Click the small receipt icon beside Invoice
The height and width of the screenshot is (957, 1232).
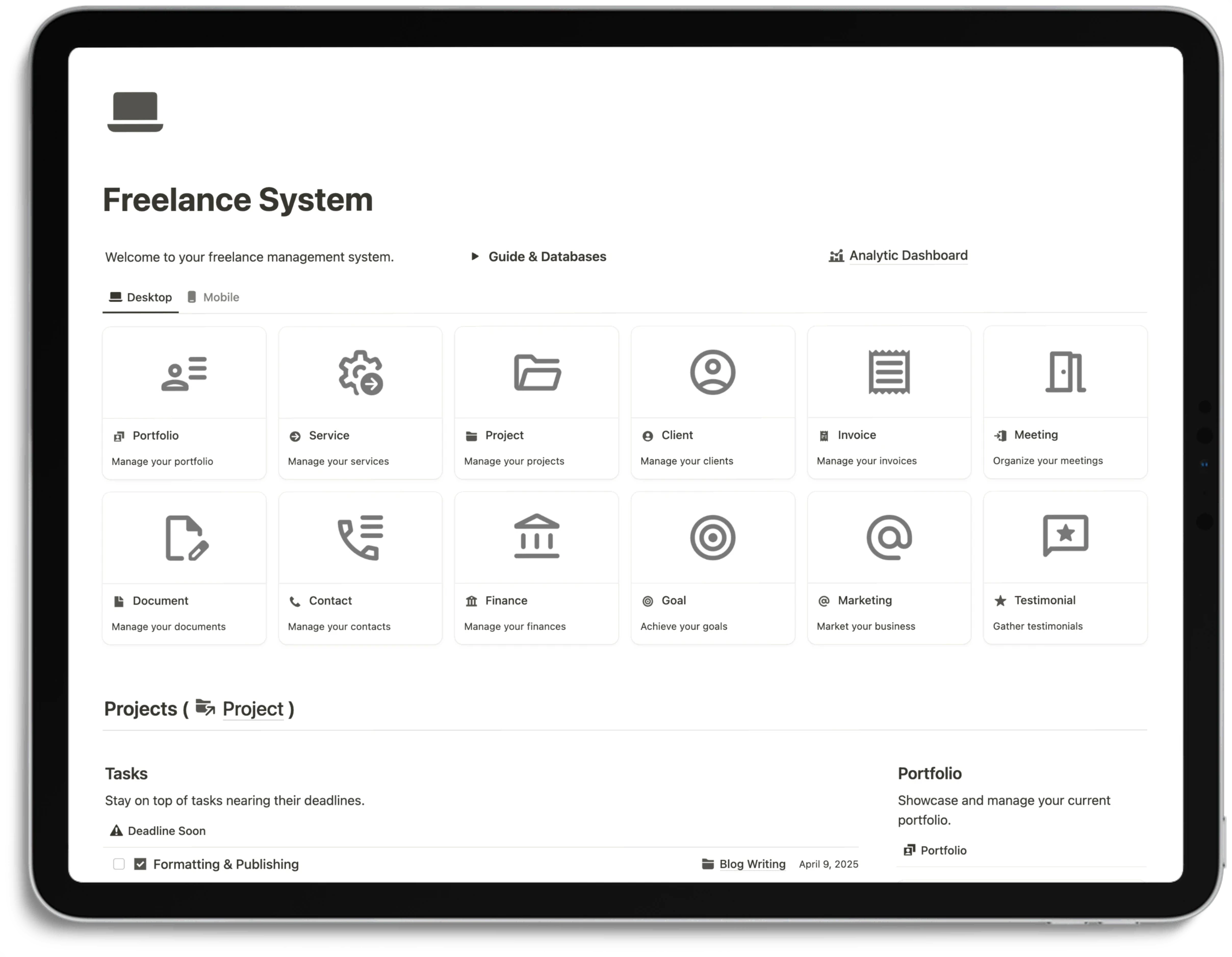tap(824, 436)
